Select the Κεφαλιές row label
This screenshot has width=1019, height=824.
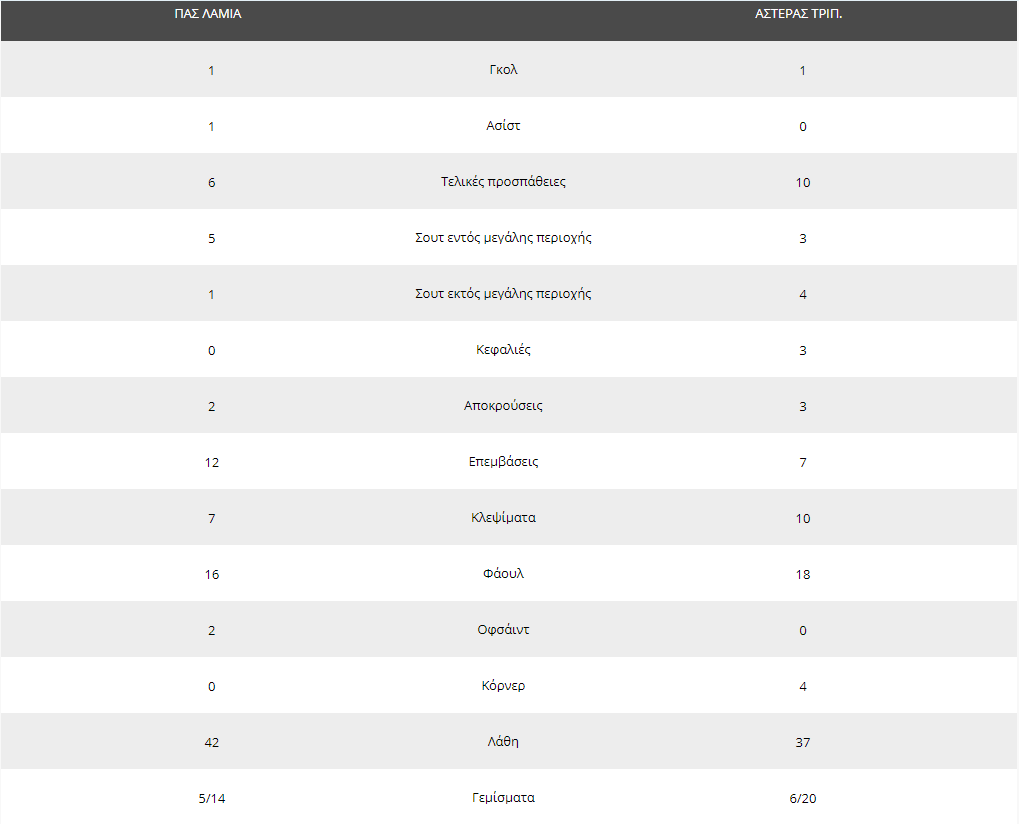(503, 350)
